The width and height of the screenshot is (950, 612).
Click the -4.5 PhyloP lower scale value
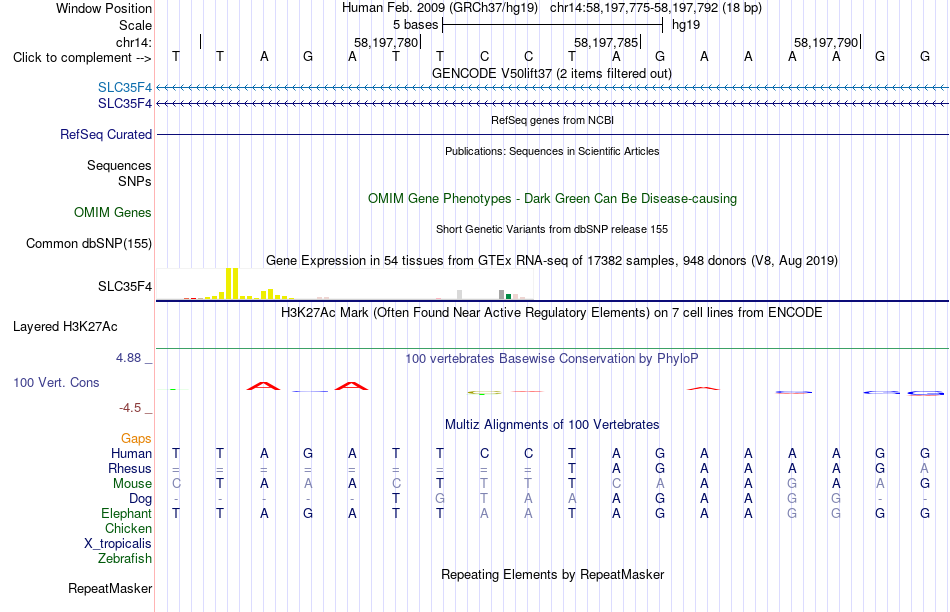(x=130, y=408)
